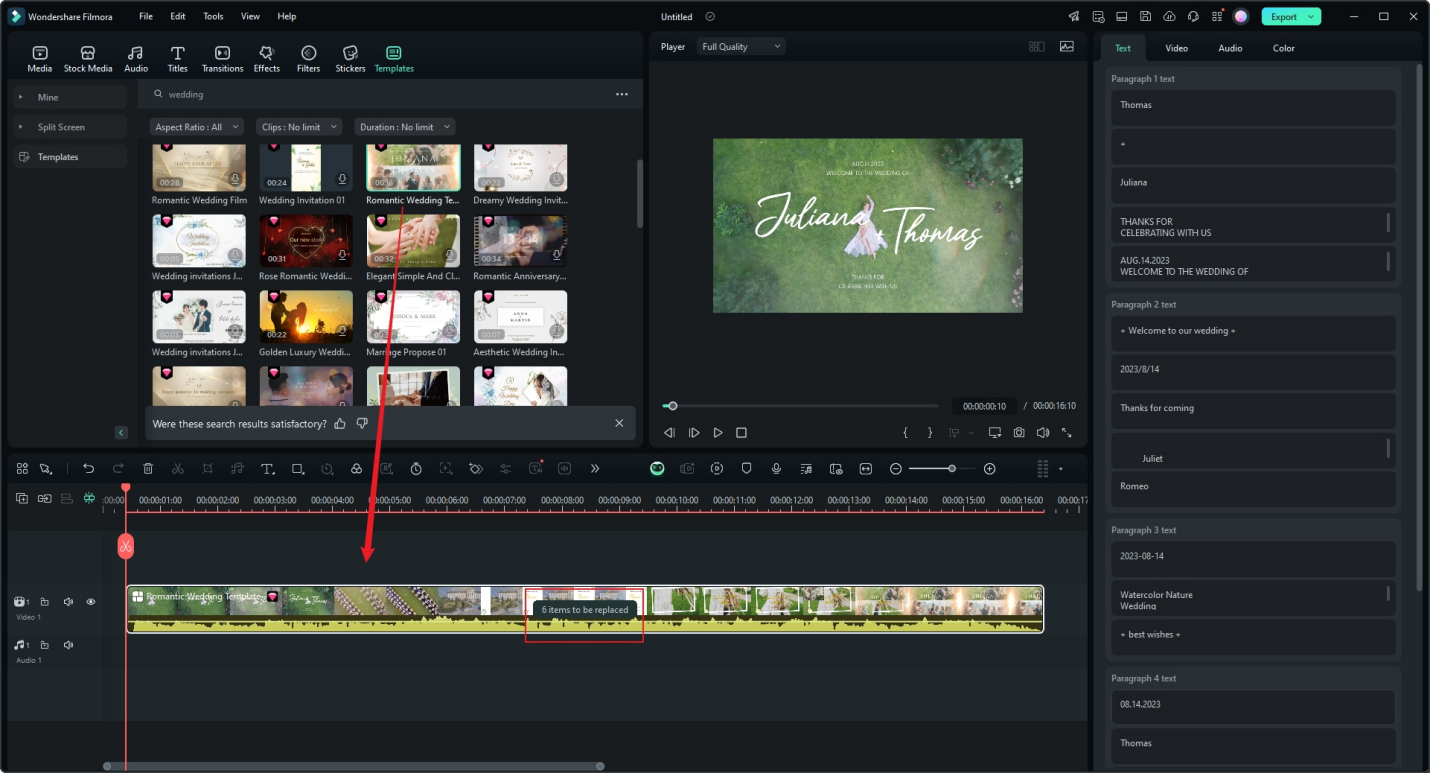
Task: Open the Stickers panel
Action: click(350, 59)
